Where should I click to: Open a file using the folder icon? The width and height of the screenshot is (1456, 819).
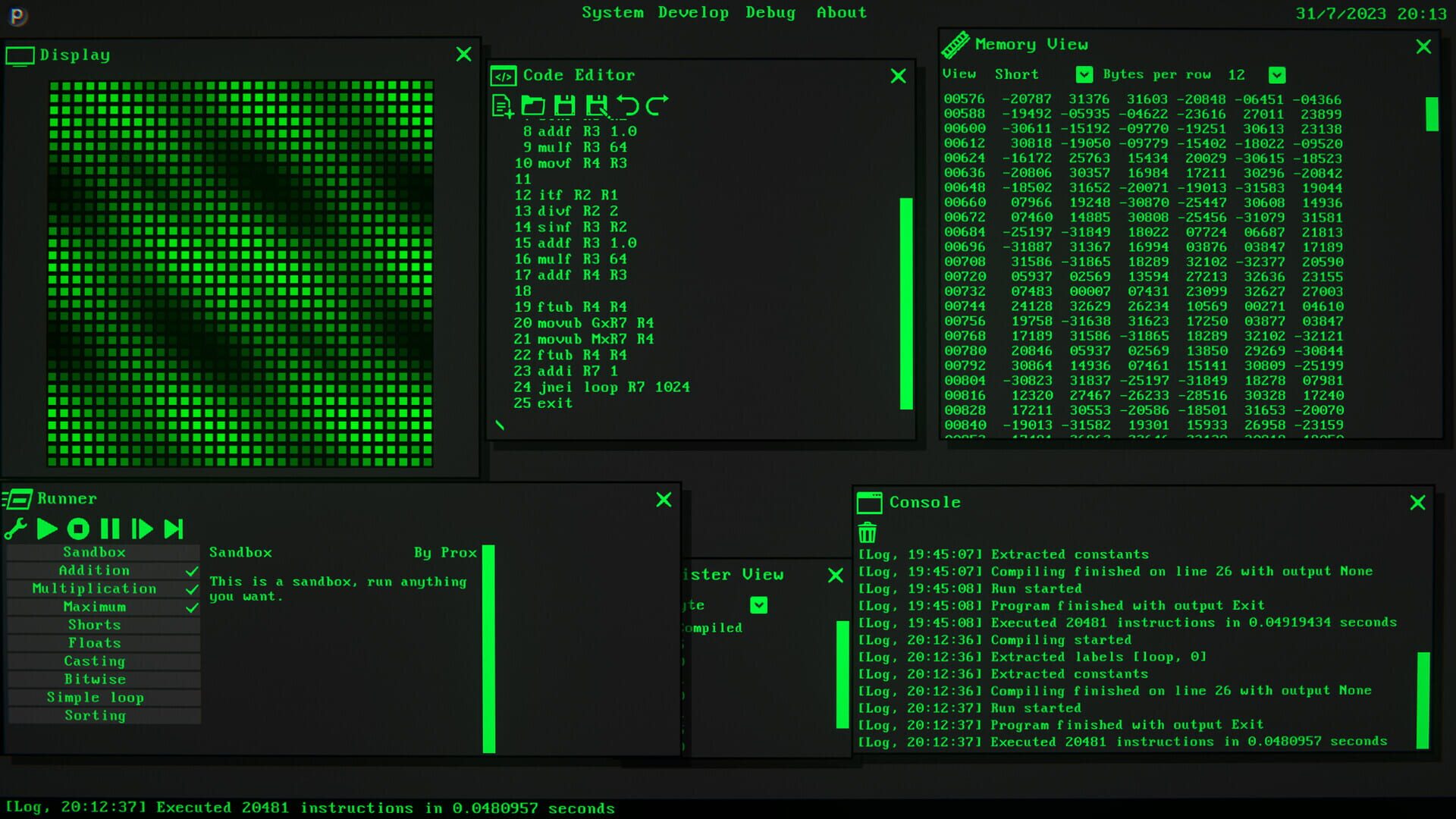pos(533,106)
